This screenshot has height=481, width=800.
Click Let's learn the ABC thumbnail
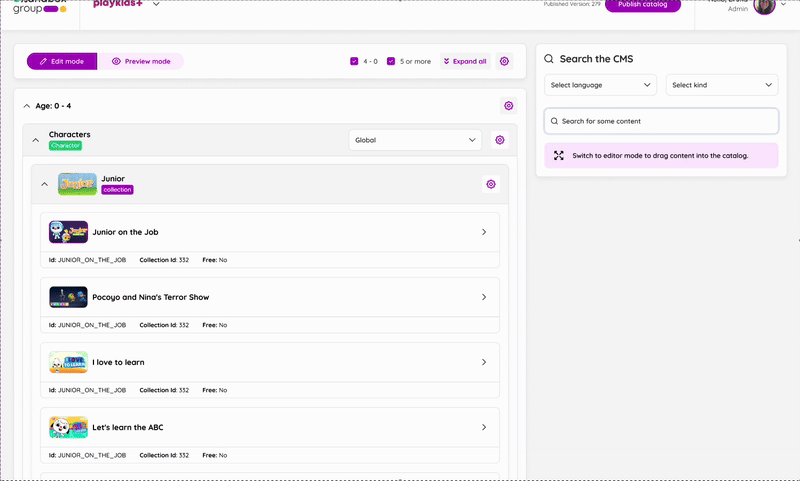click(x=68, y=427)
